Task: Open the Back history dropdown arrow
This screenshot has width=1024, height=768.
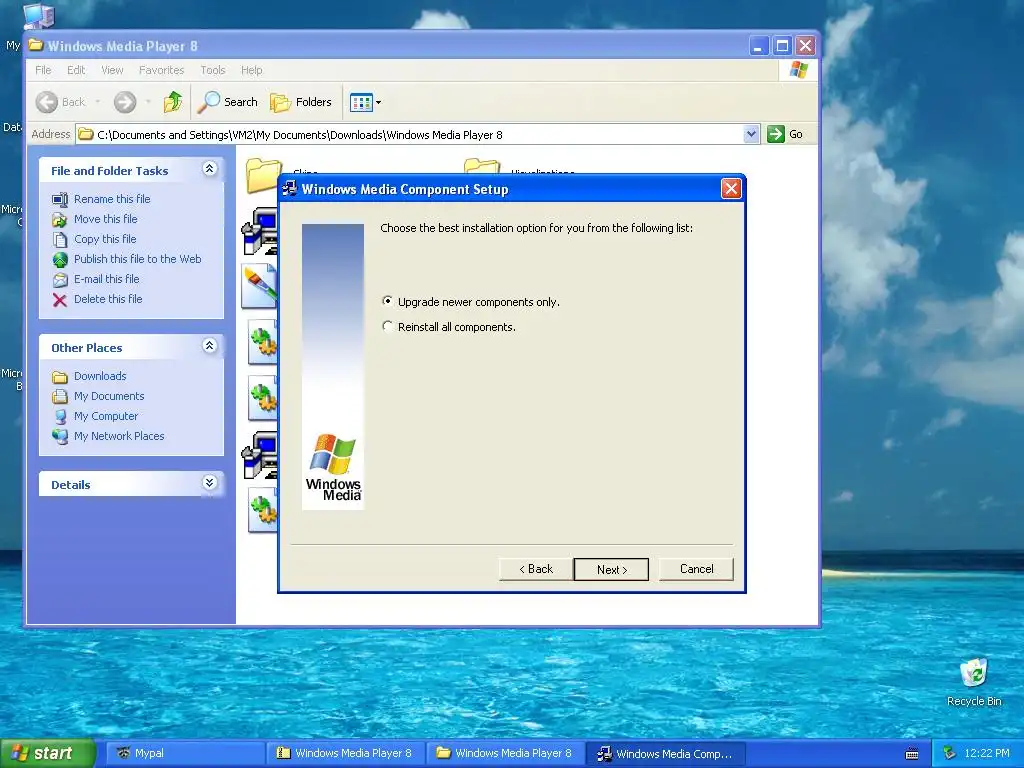Action: coord(98,102)
